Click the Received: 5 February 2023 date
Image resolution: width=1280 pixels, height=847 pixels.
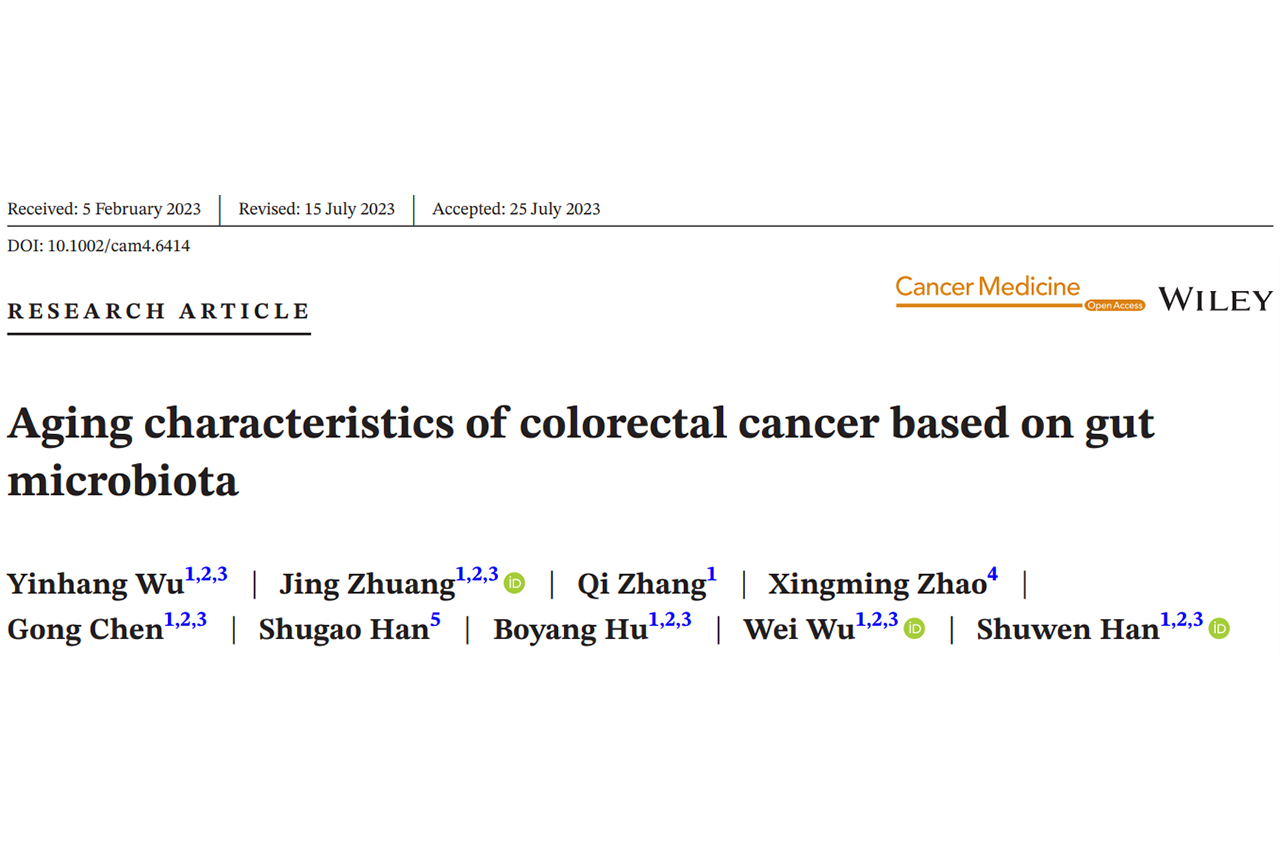104,209
